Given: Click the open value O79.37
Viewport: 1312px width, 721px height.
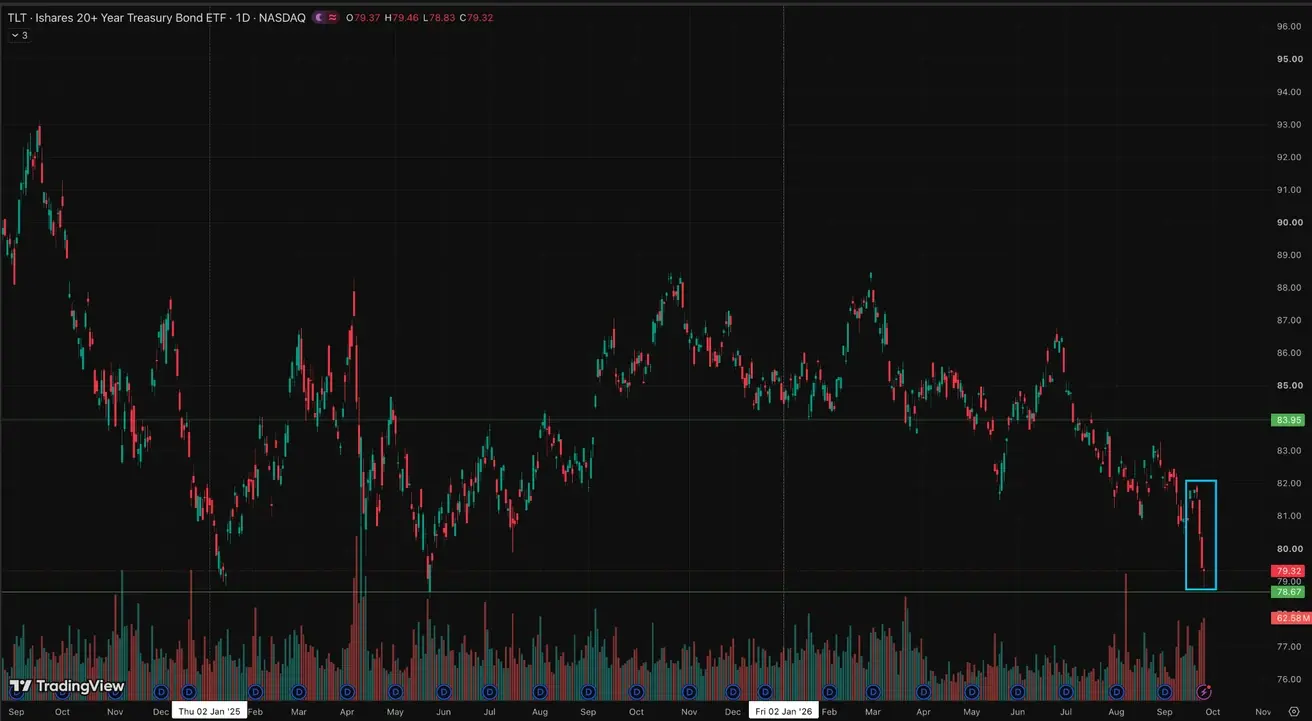Looking at the screenshot, I should [x=361, y=18].
